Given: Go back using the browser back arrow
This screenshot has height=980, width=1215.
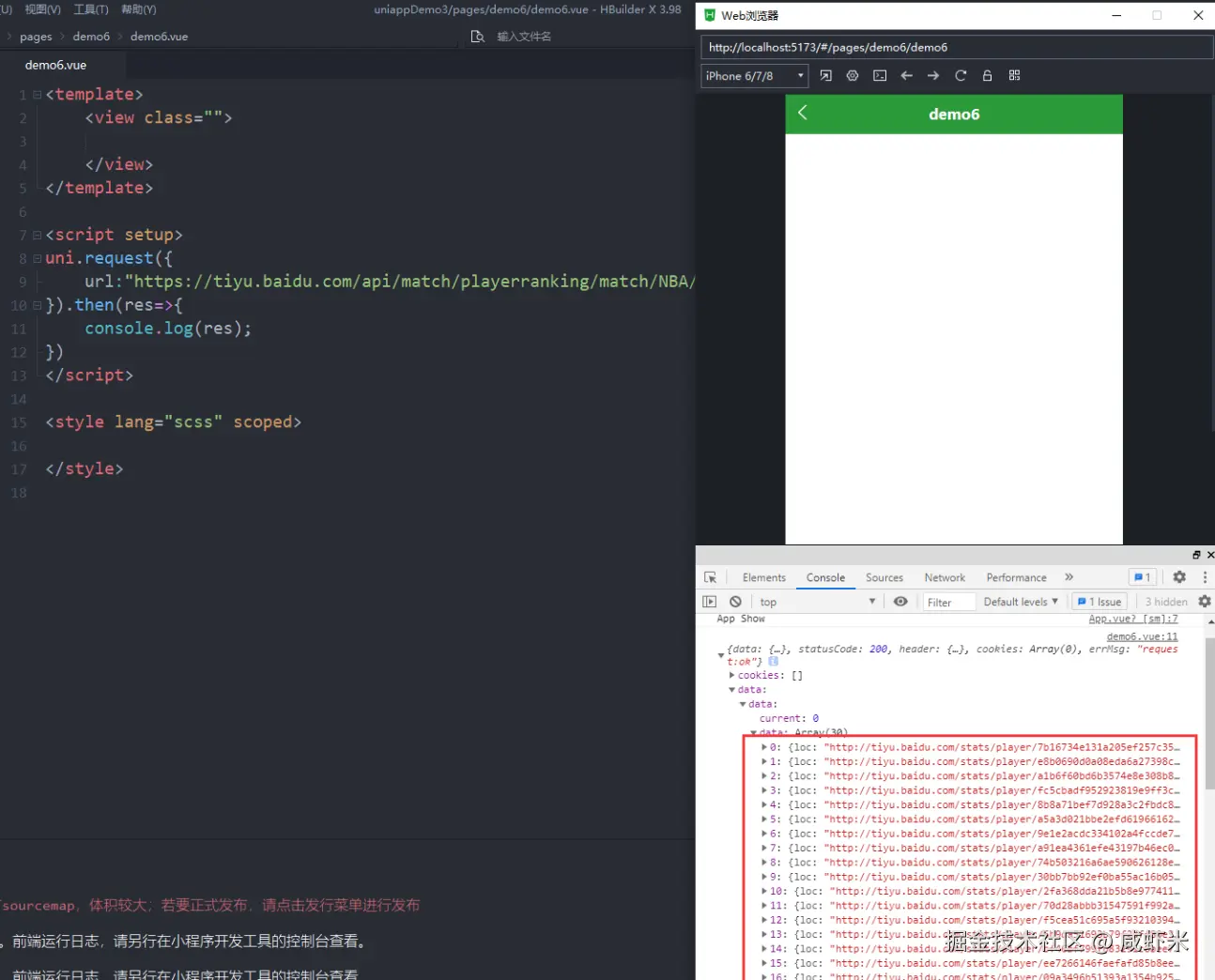Looking at the screenshot, I should pyautogui.click(x=906, y=75).
